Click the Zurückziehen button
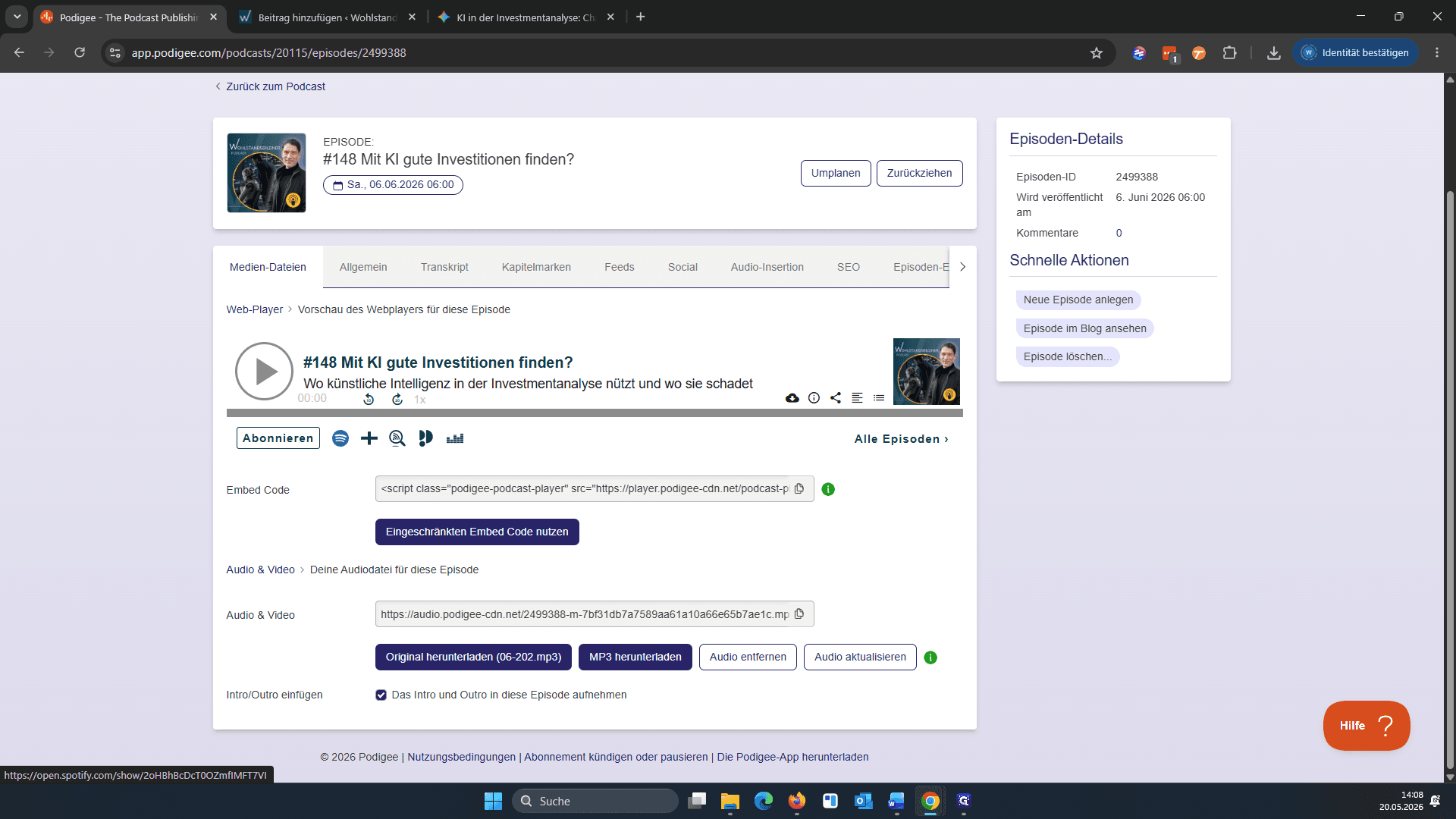 pos(919,173)
